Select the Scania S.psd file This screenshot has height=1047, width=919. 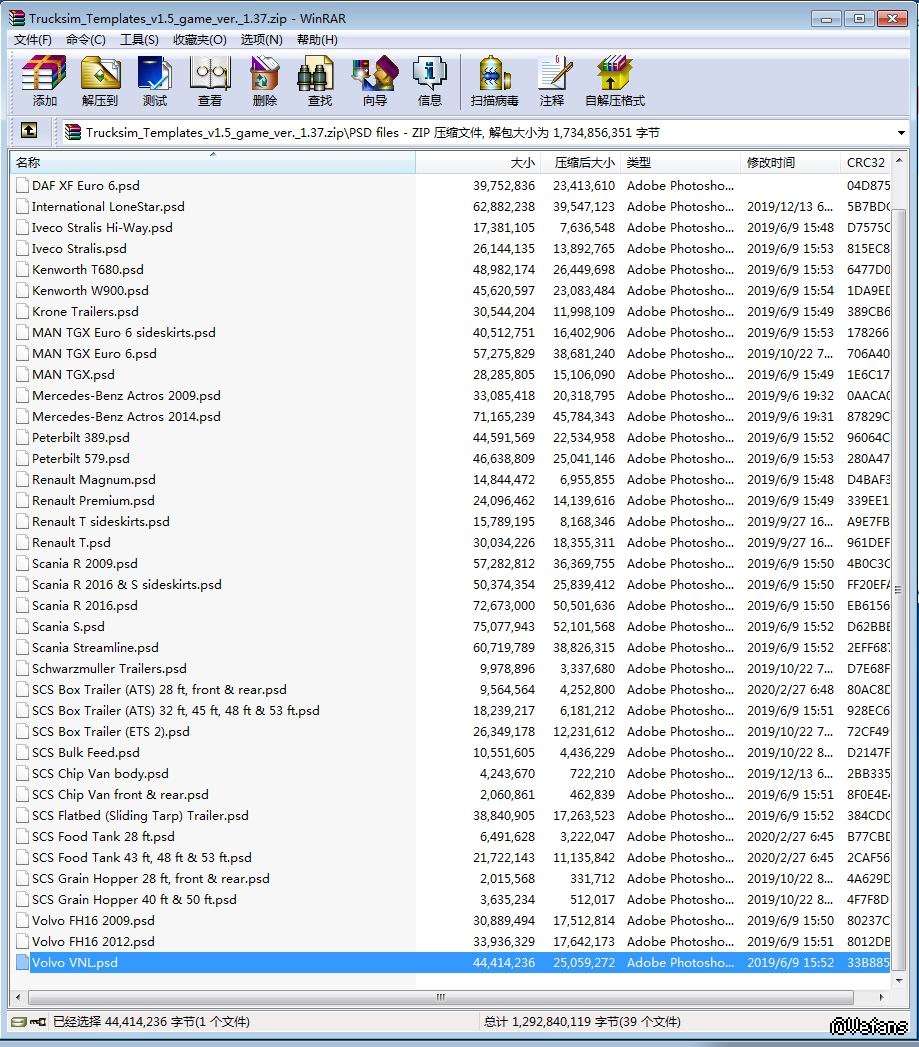click(68, 627)
